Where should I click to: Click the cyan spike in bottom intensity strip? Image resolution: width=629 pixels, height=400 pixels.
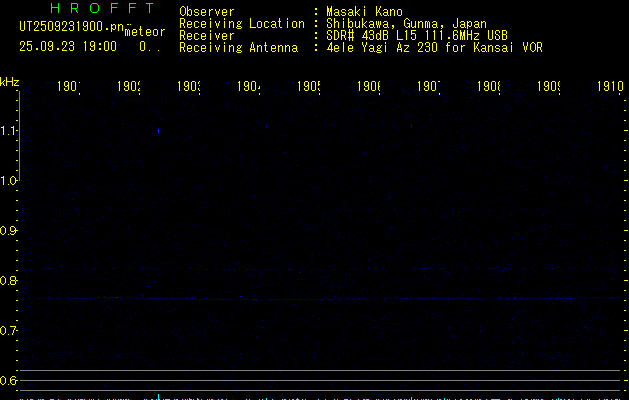[158, 397]
